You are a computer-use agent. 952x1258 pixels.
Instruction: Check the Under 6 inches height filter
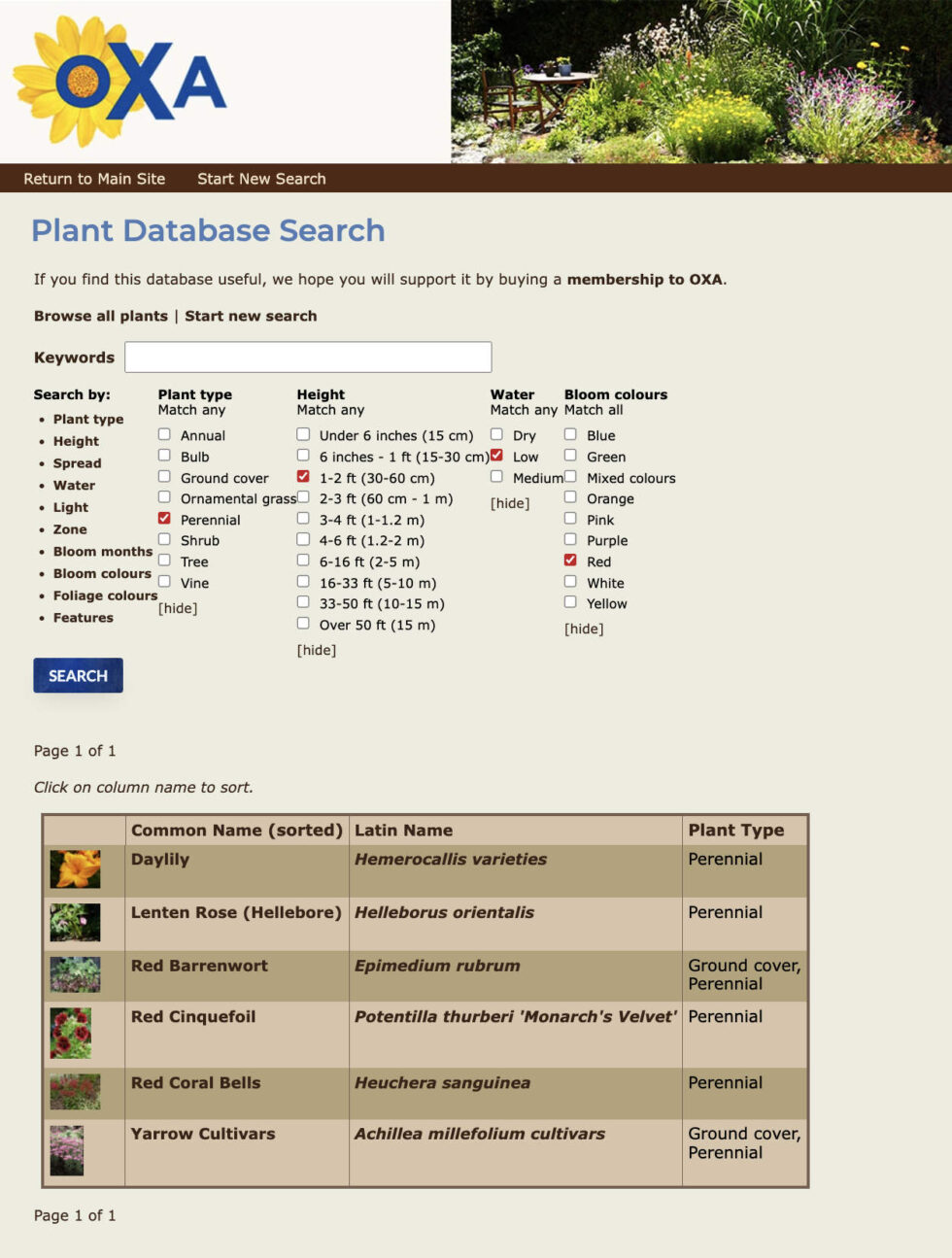click(x=303, y=434)
